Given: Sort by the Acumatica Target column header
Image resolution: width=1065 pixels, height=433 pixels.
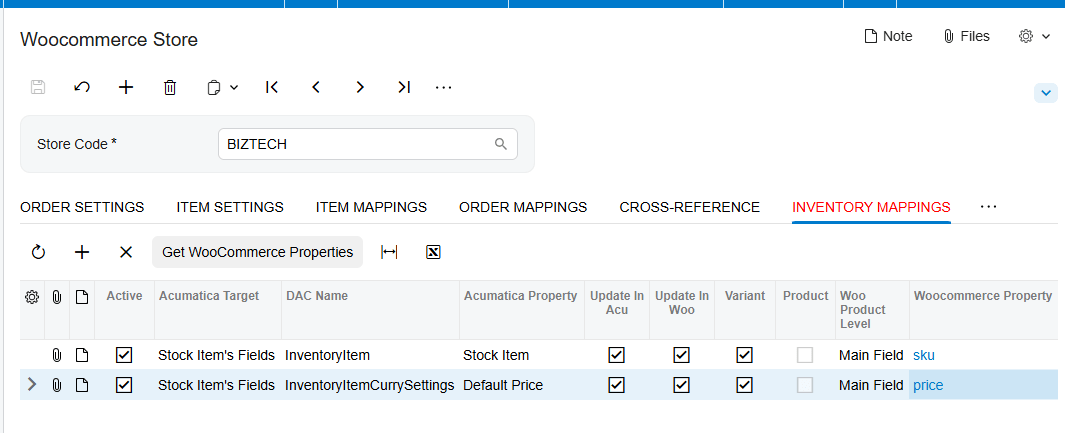Looking at the screenshot, I should 209,296.
